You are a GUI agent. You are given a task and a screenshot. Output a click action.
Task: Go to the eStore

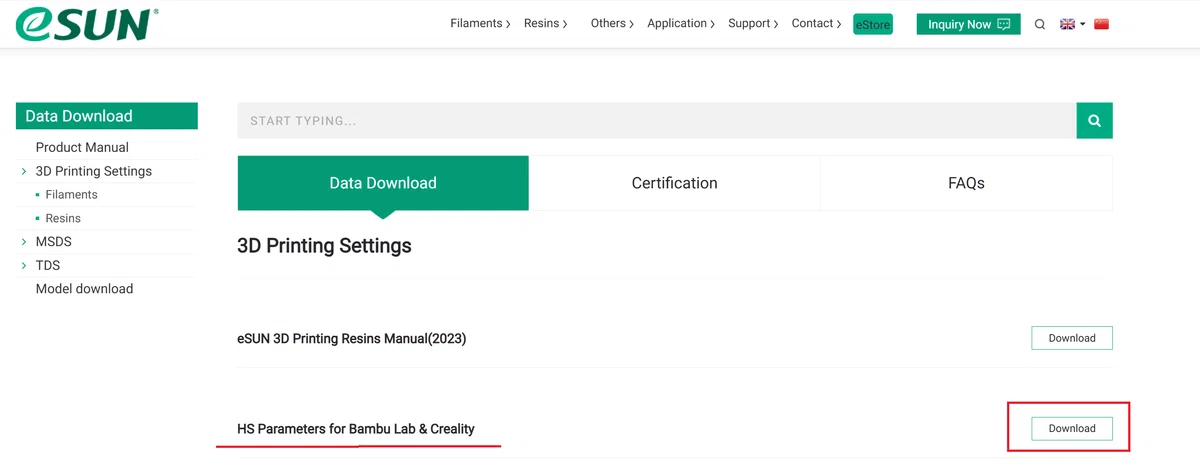tap(872, 24)
